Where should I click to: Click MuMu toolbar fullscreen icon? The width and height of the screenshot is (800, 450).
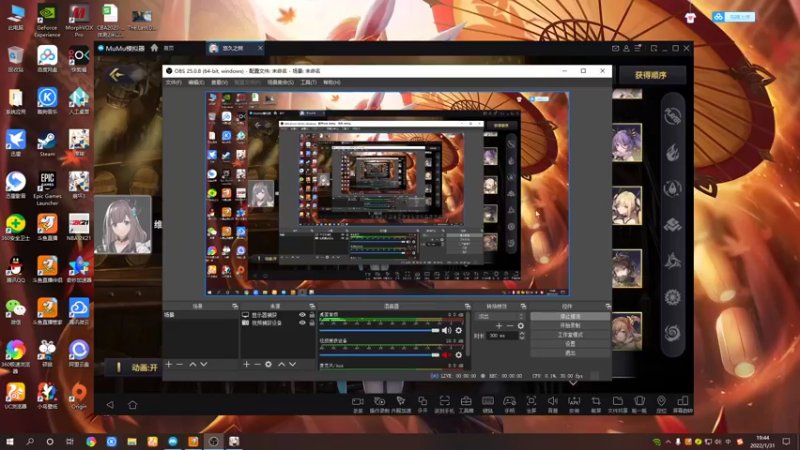coord(531,402)
